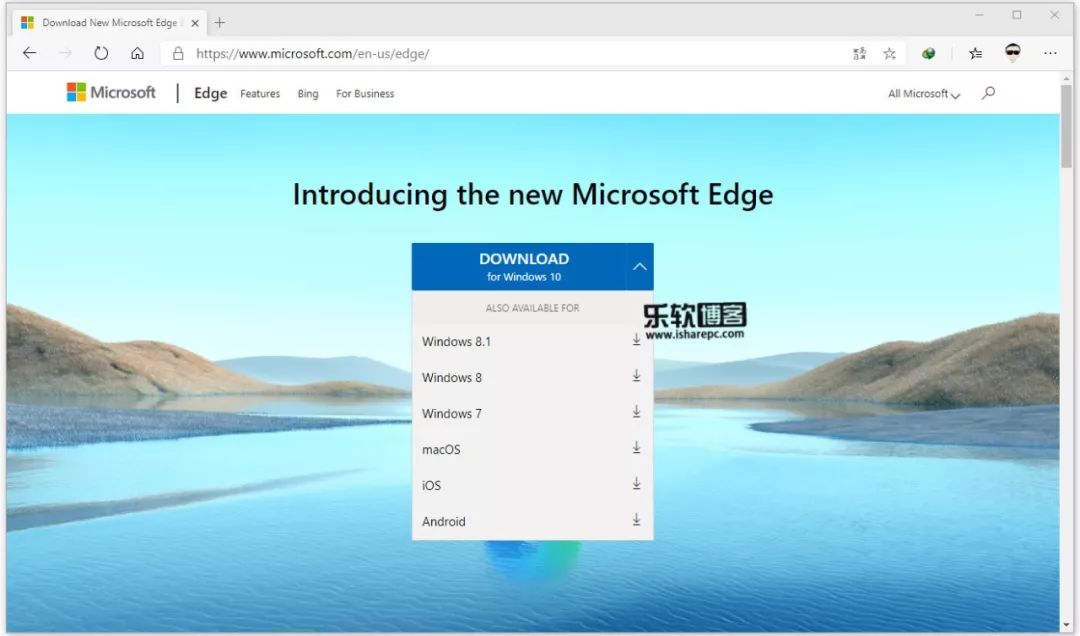1080x636 pixels.
Task: Open the green globe extension icon
Action: [x=928, y=53]
